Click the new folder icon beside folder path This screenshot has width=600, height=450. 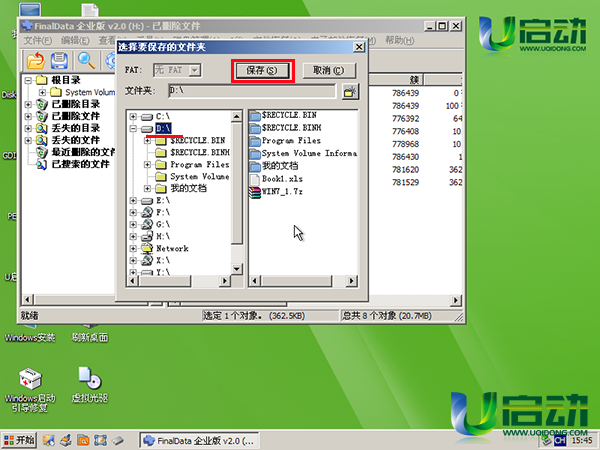click(x=350, y=92)
